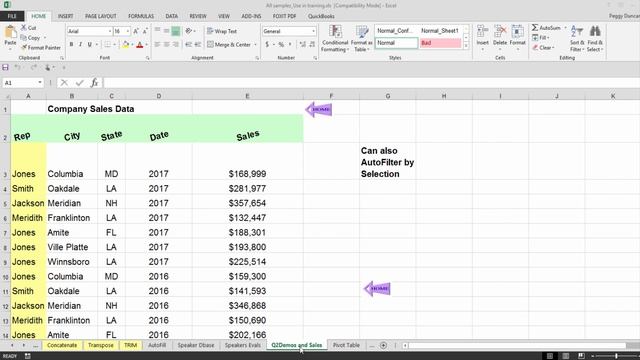The width and height of the screenshot is (640, 360).
Task: Activate the Format Painter brush
Action: pos(40,47)
